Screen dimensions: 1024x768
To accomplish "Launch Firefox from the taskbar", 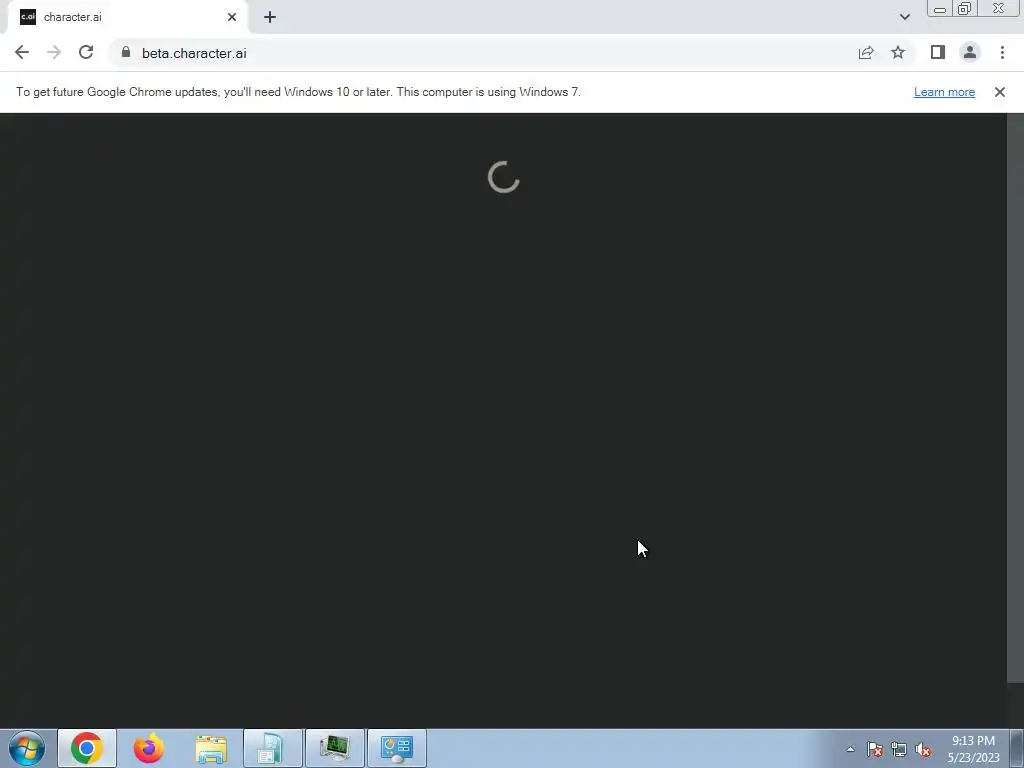I will click(149, 748).
